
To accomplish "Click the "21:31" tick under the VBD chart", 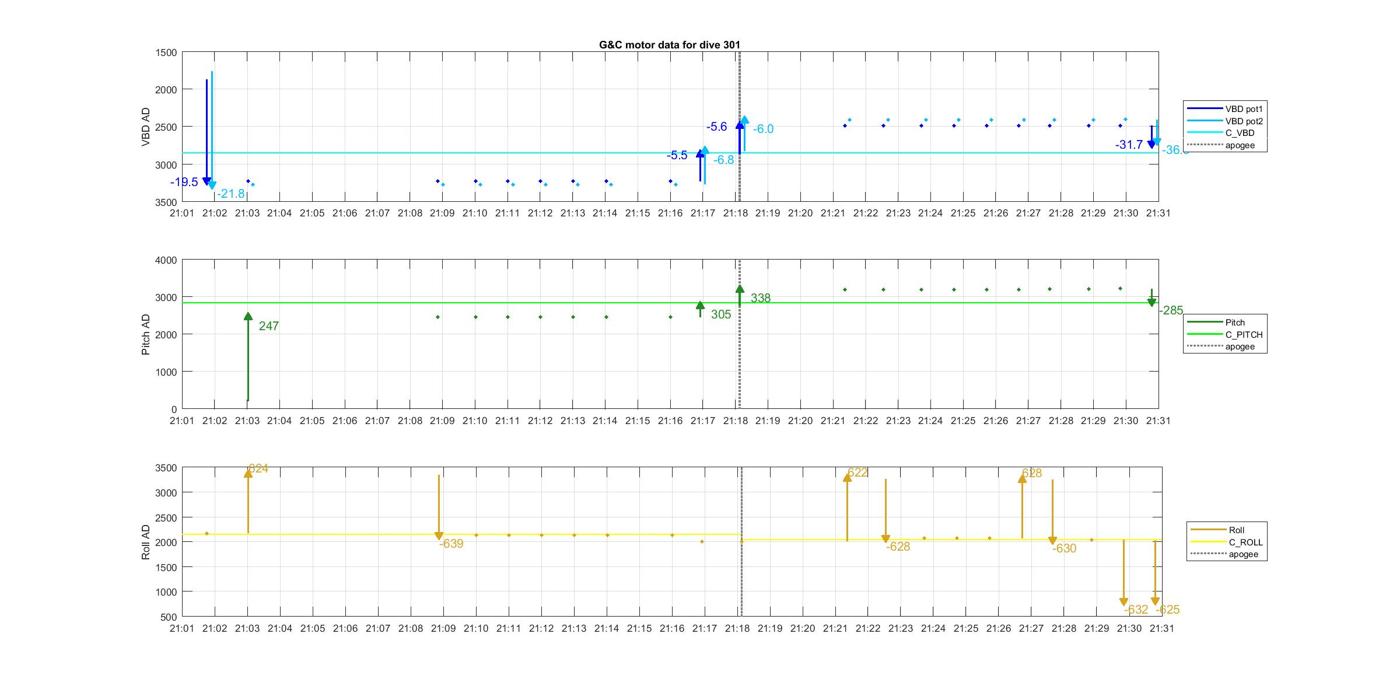I will (1158, 213).
